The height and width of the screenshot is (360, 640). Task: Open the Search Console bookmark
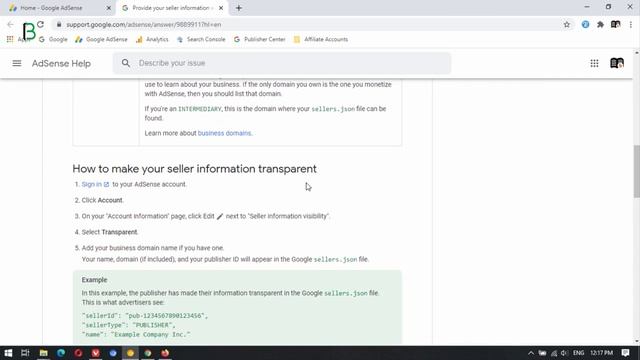(x=201, y=39)
